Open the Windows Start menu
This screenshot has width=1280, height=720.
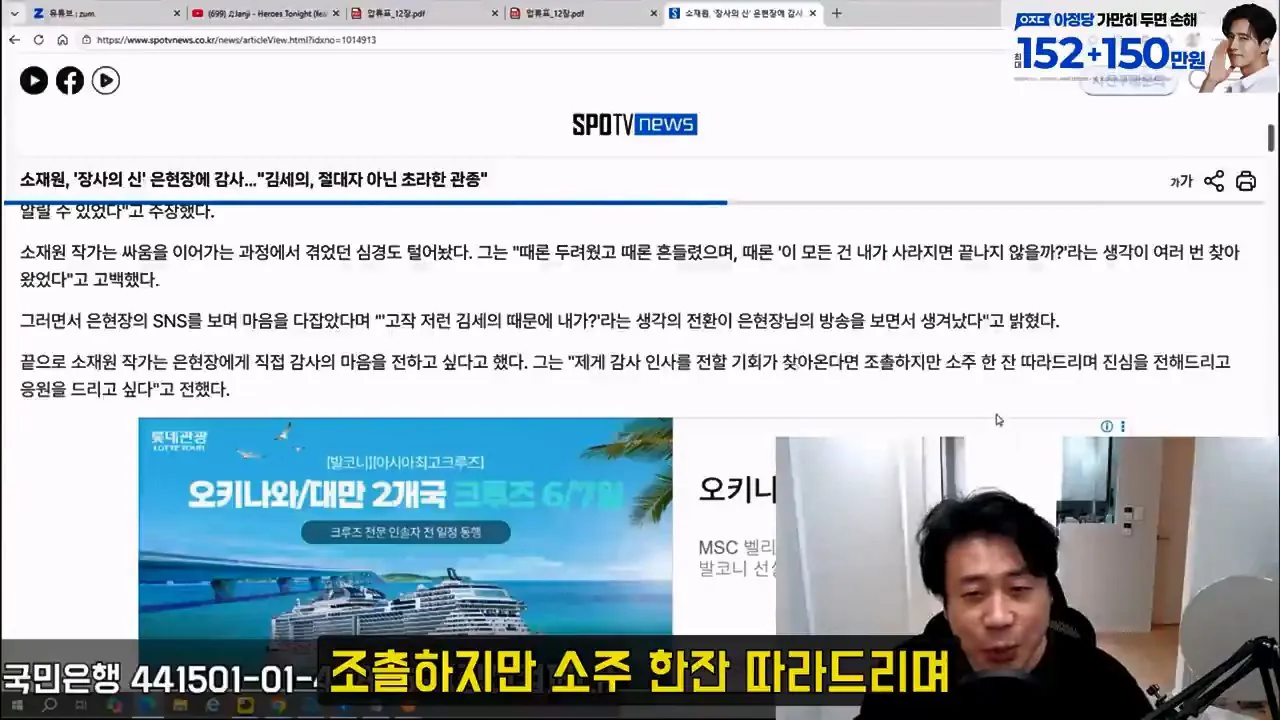[x=17, y=706]
